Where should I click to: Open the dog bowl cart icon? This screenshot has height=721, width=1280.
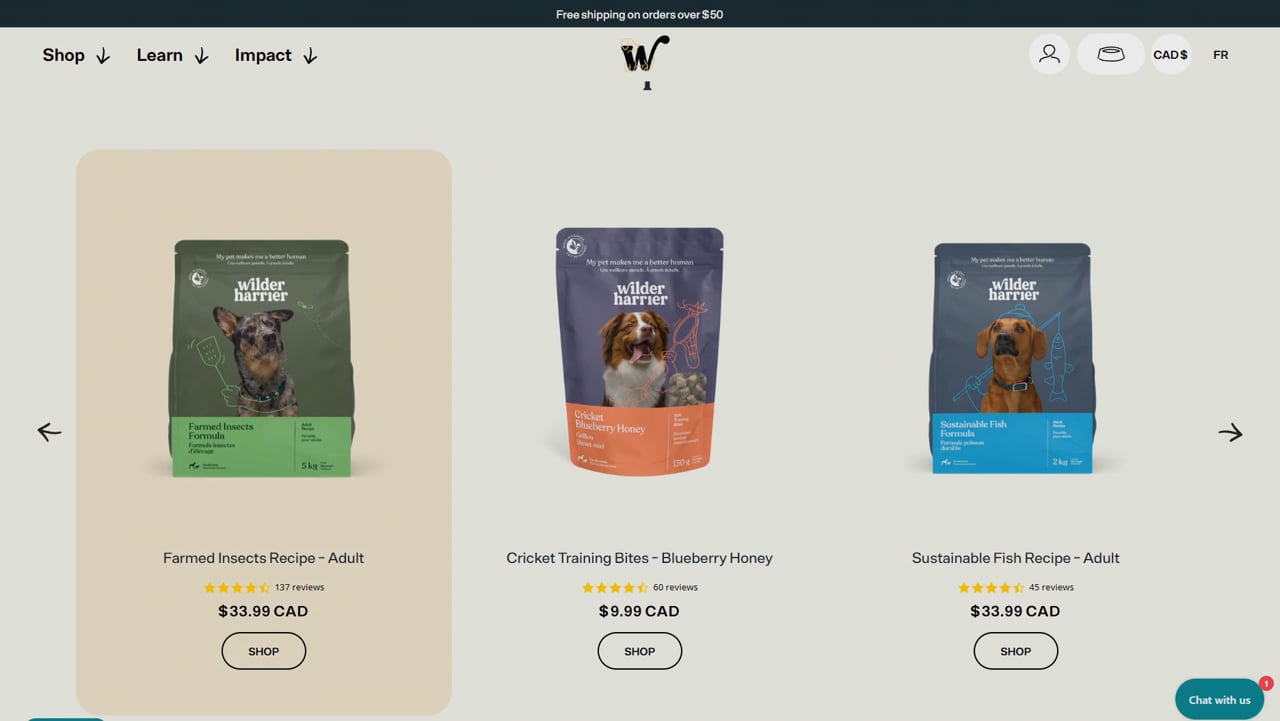pyautogui.click(x=1110, y=54)
